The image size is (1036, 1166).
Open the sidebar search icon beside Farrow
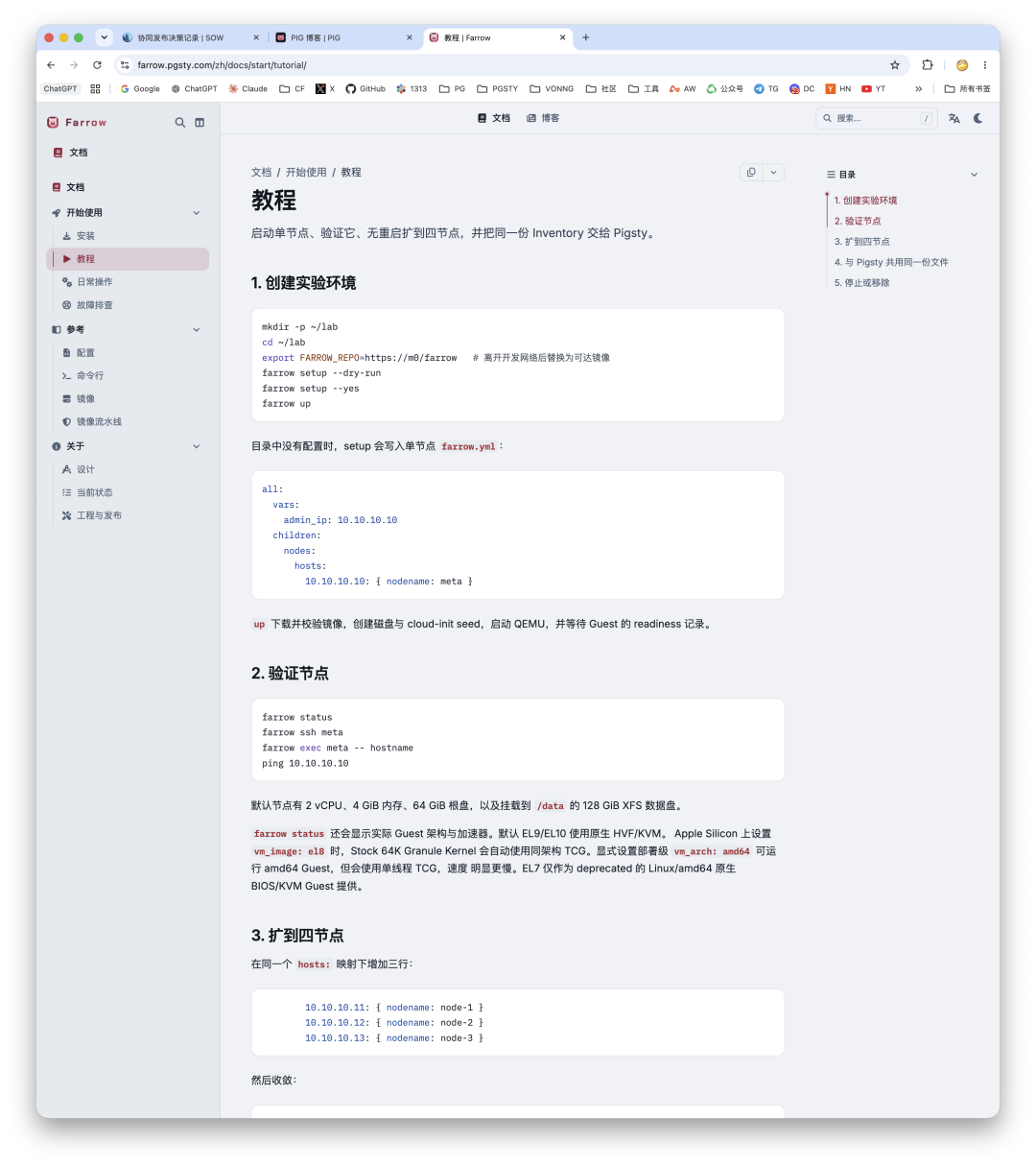point(179,123)
